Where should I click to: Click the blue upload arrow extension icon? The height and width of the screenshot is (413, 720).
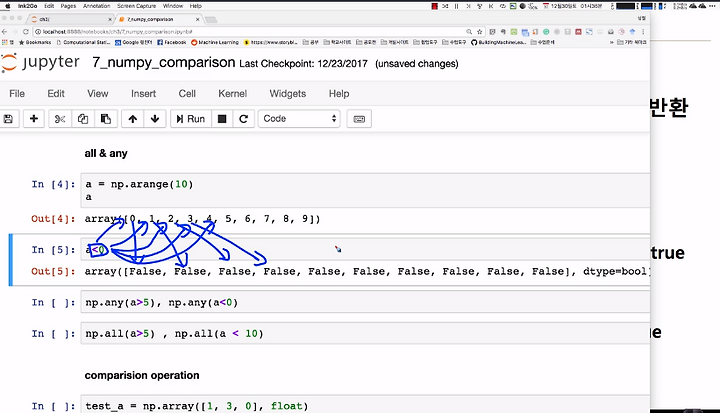pos(632,32)
